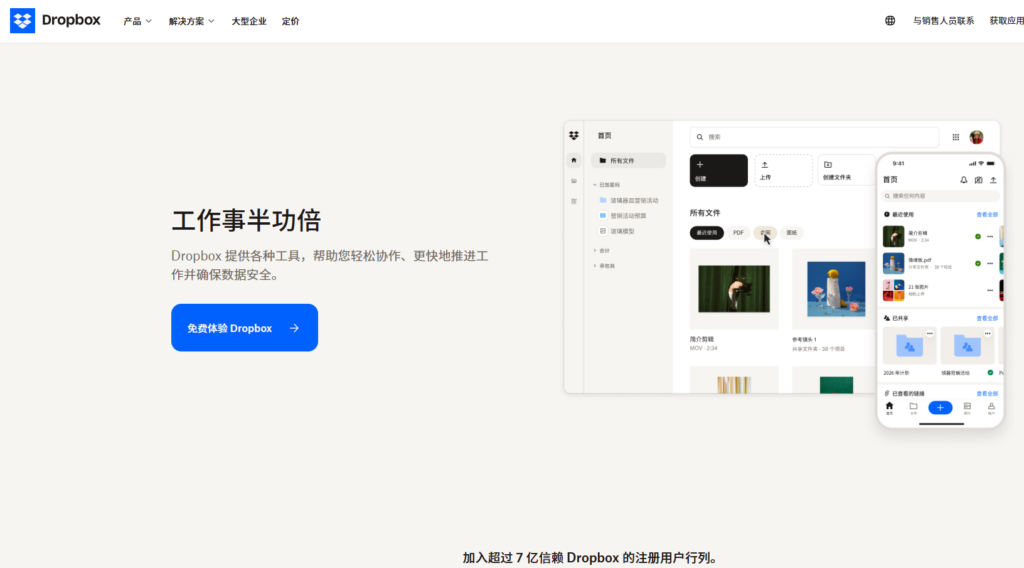Open the 大型企业 menu item
1024x568 pixels.
click(x=249, y=22)
